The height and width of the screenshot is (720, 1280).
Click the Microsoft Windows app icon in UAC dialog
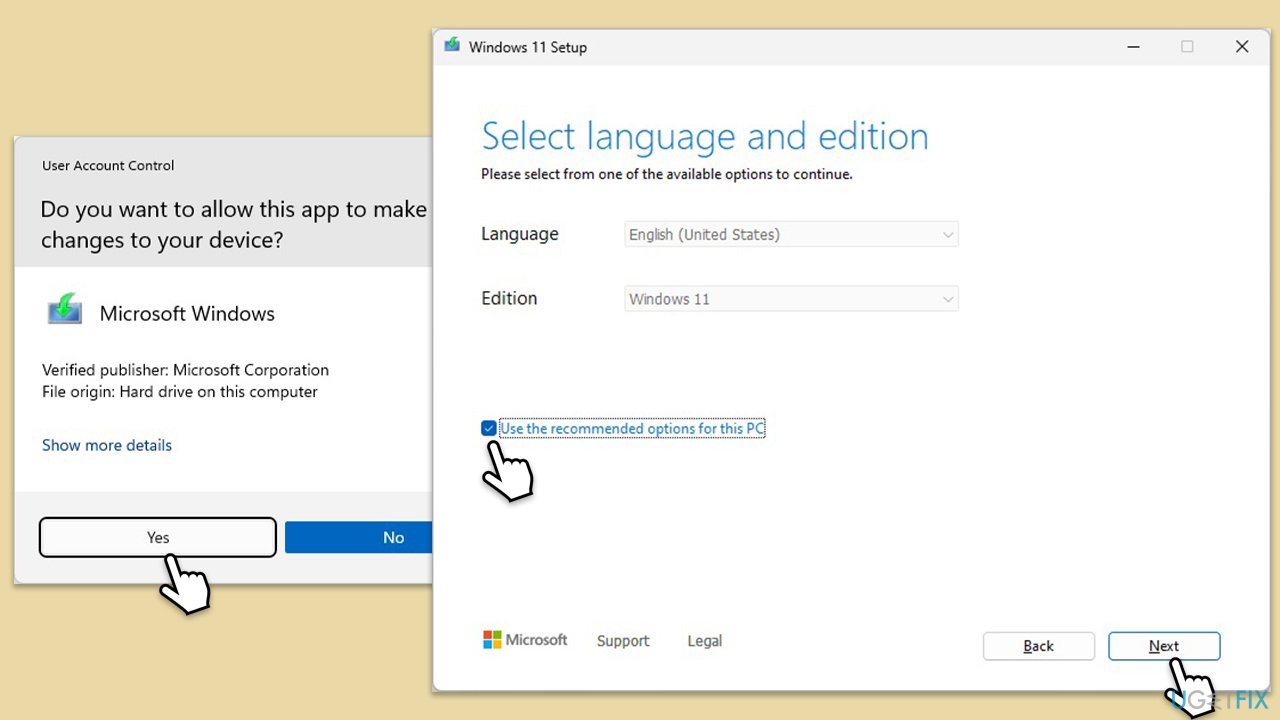[x=65, y=311]
